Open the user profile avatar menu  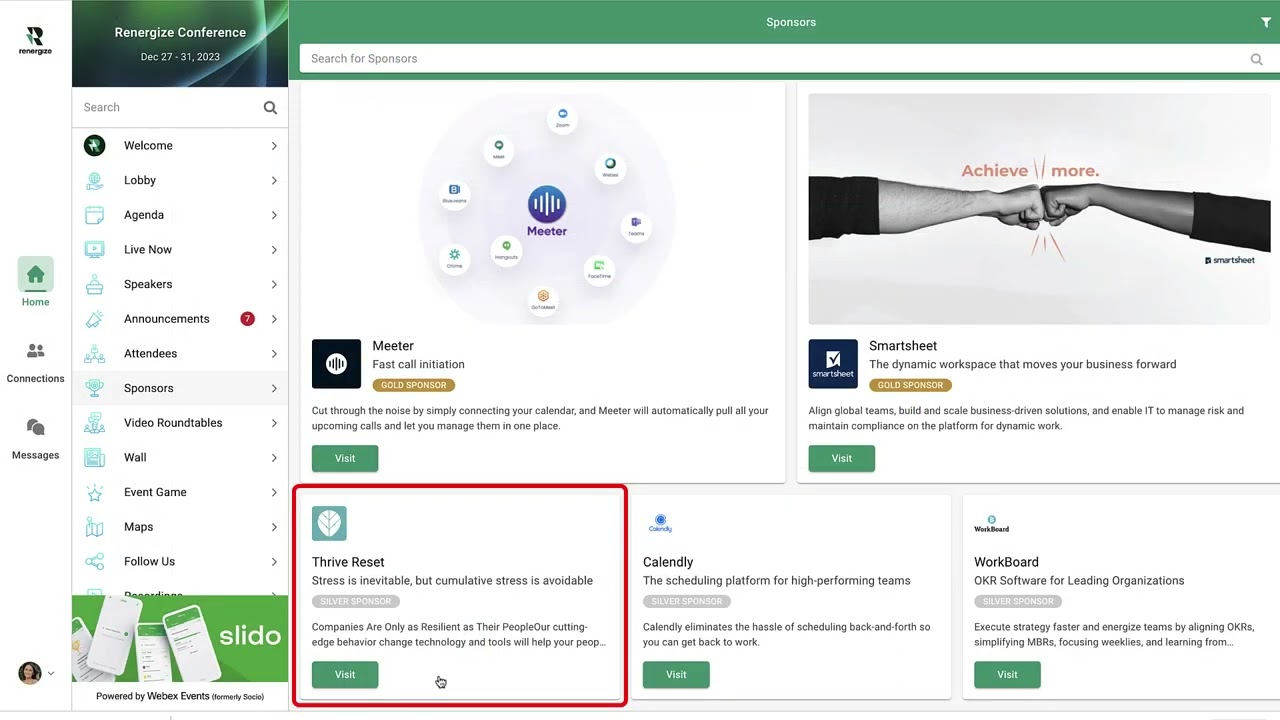35,673
